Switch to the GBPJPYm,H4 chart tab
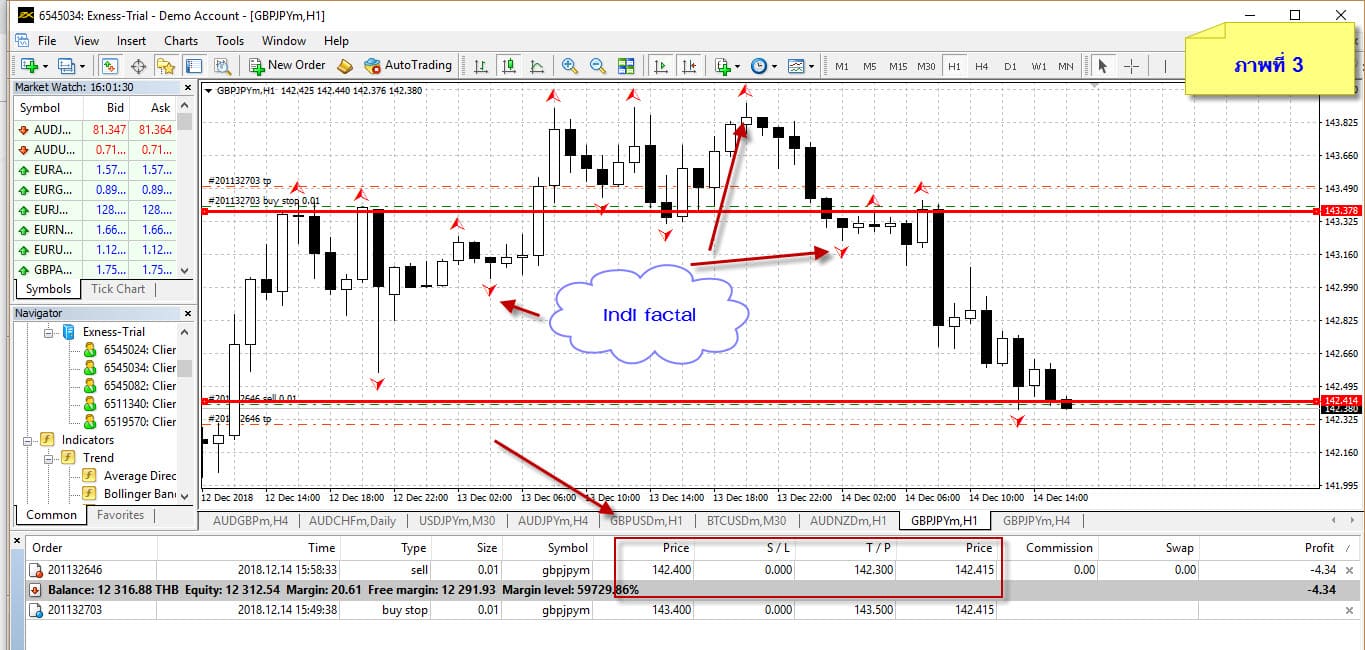 [x=1036, y=521]
